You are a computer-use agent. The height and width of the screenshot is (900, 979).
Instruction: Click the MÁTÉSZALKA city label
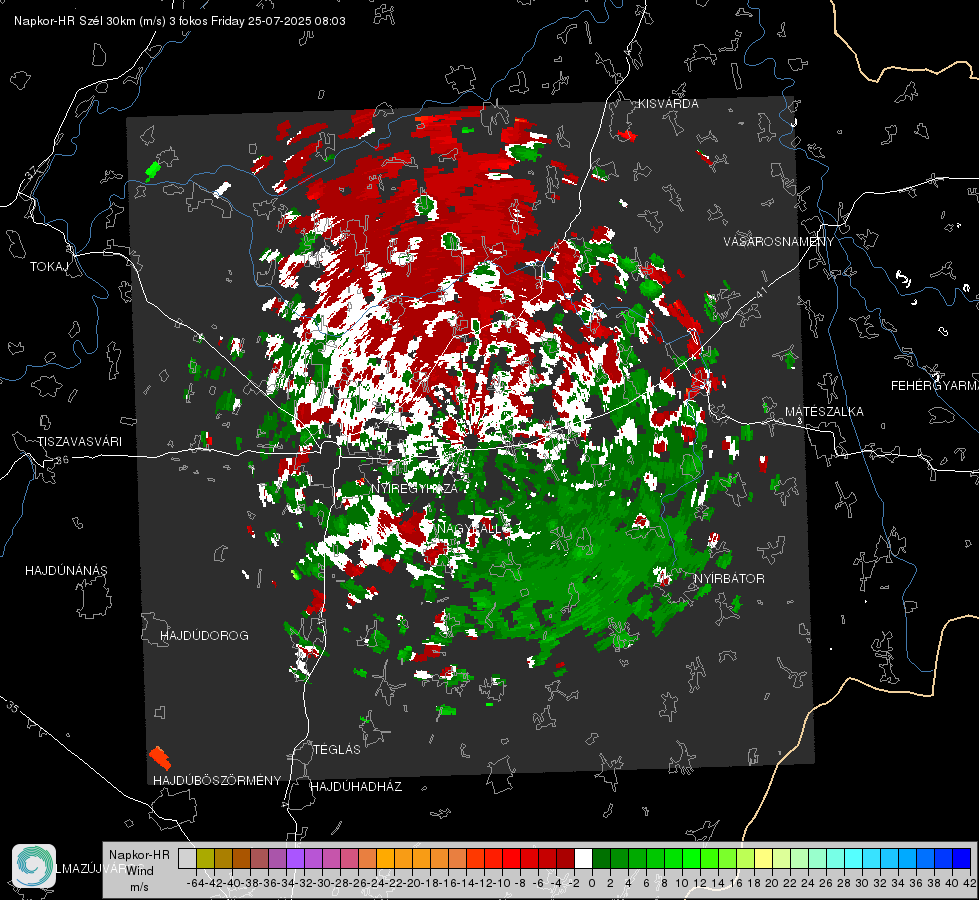(x=824, y=412)
